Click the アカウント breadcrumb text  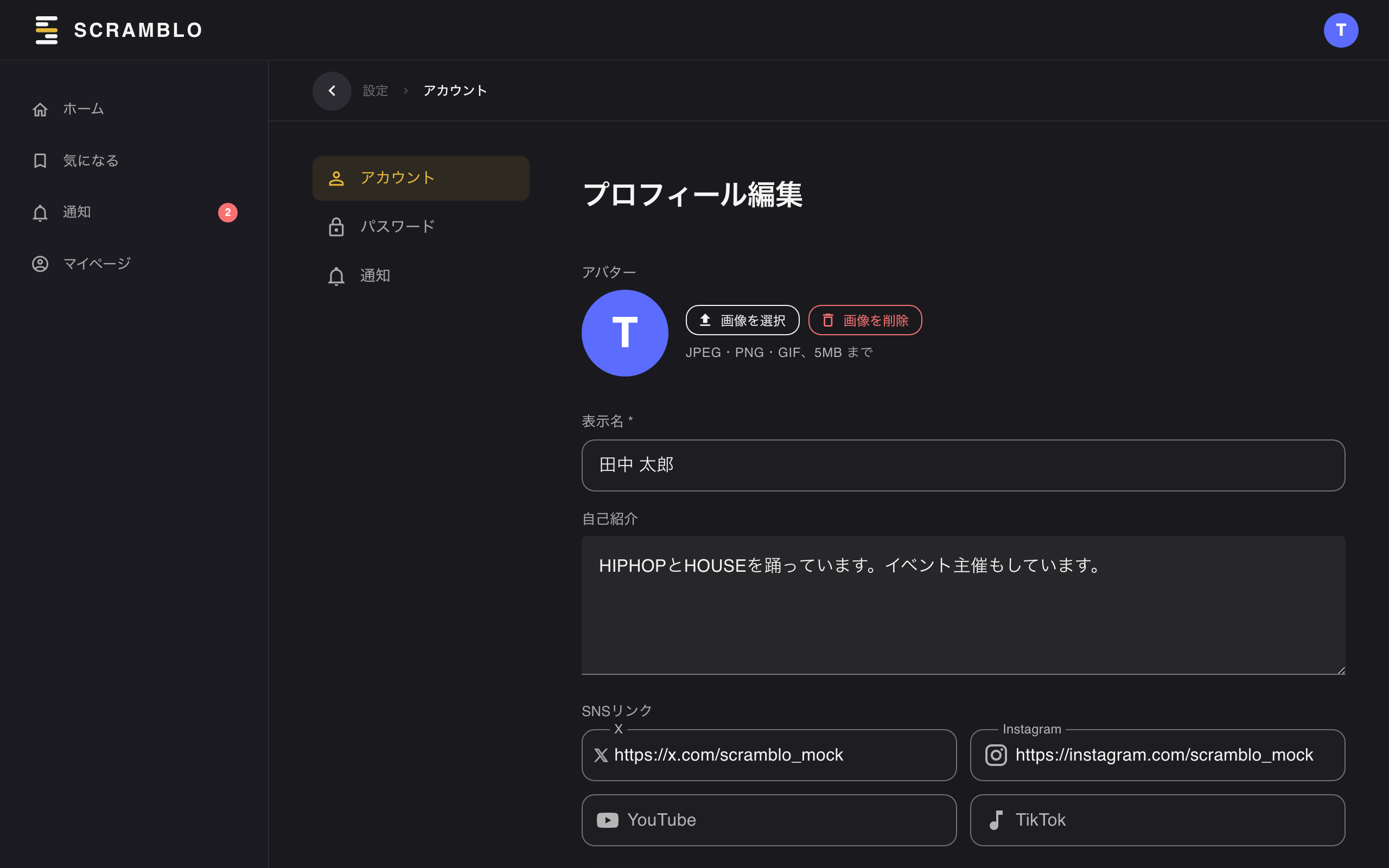455,91
